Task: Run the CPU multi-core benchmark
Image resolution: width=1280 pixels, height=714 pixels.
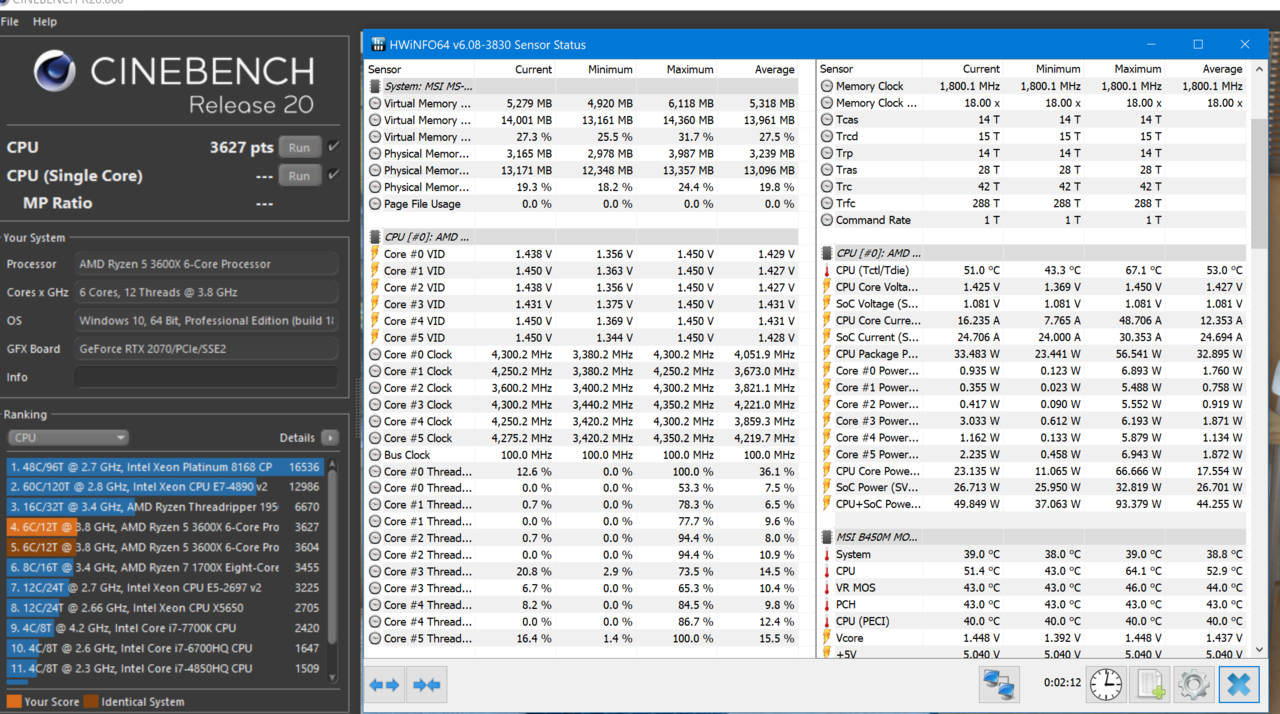Action: [x=299, y=147]
